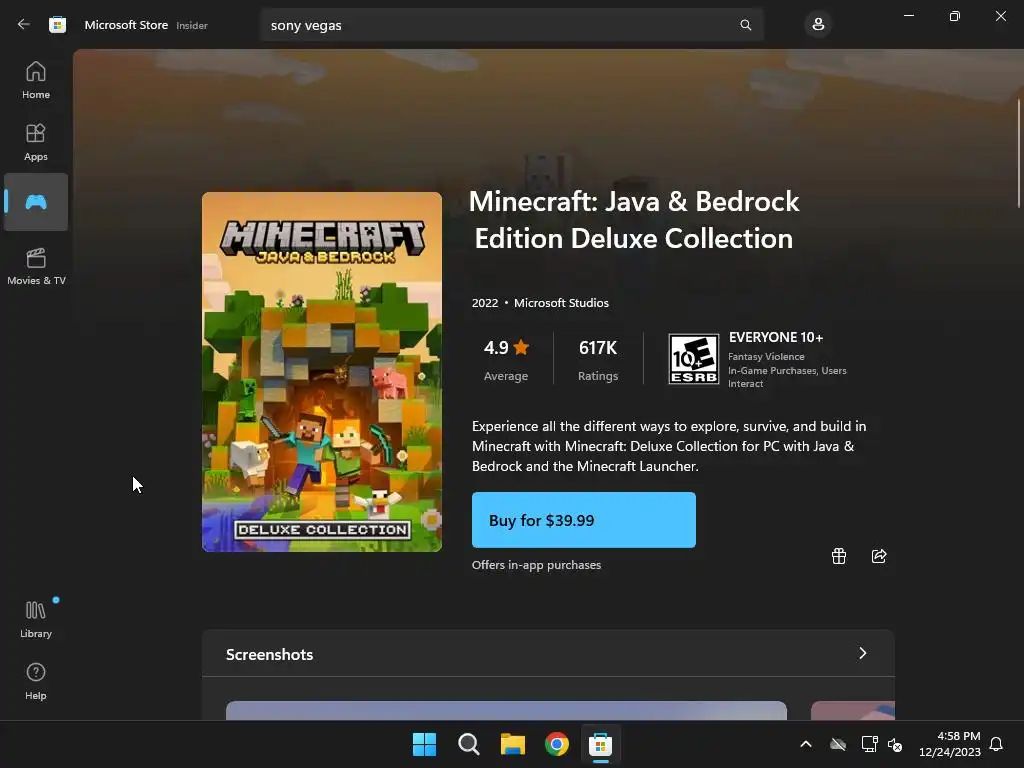Click the Minecraft Deluxe Collection cover art
This screenshot has height=768, width=1024.
(322, 372)
